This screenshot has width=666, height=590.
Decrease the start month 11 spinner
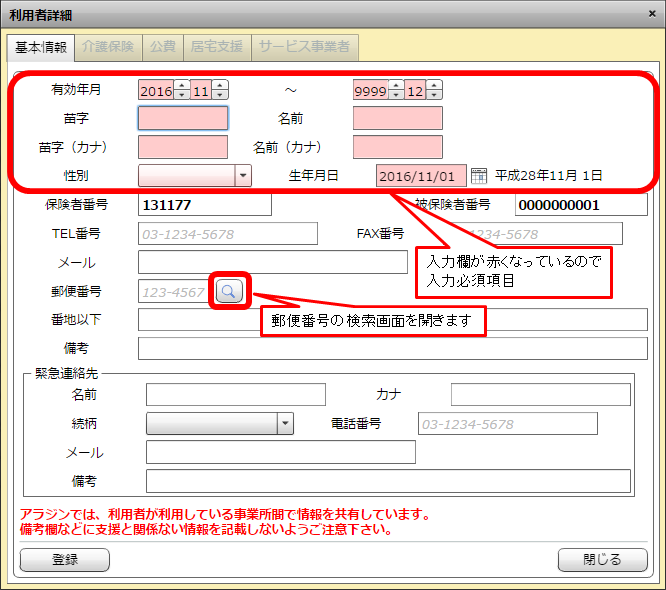[x=219, y=96]
